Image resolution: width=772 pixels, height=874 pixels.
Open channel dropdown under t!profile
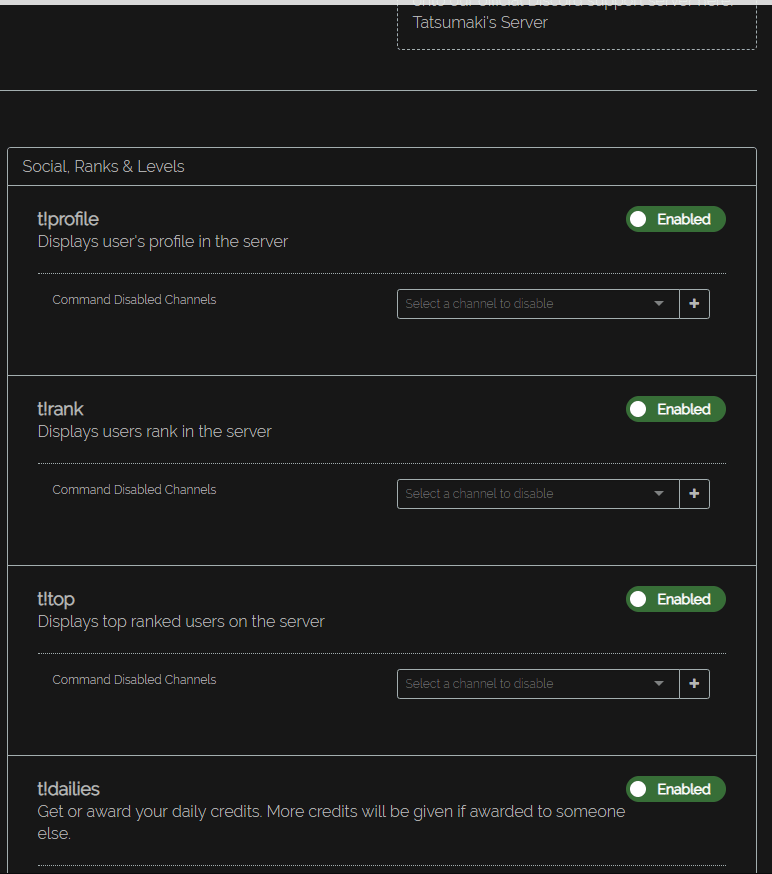(x=537, y=304)
